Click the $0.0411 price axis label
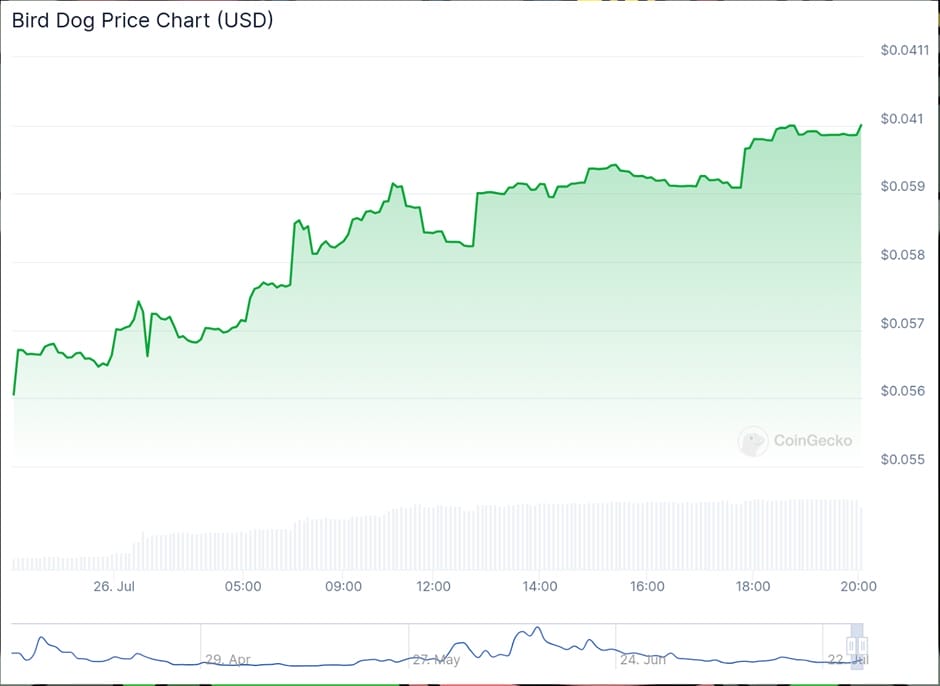 [x=903, y=50]
